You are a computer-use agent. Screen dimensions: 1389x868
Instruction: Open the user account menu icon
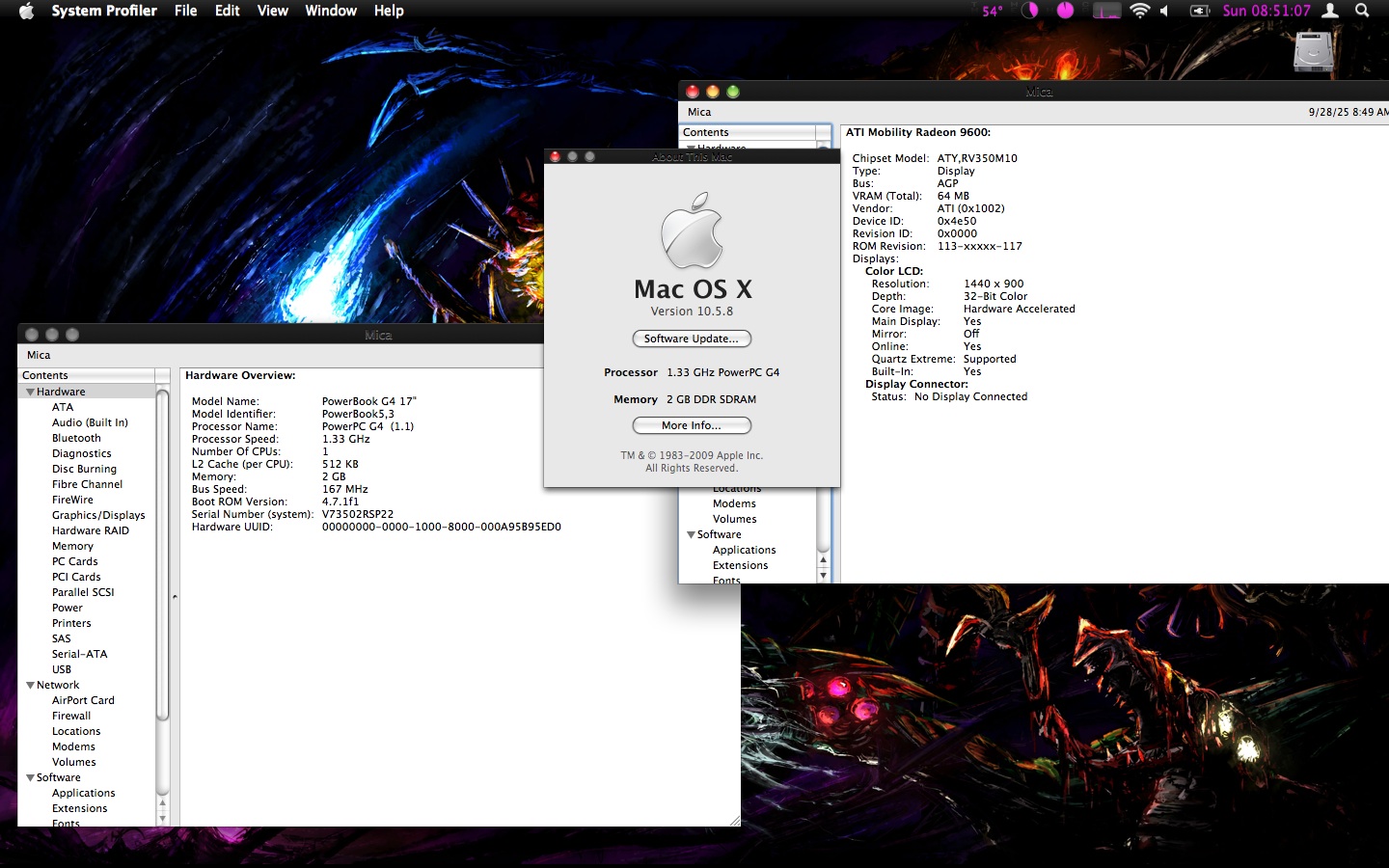coord(1330,11)
